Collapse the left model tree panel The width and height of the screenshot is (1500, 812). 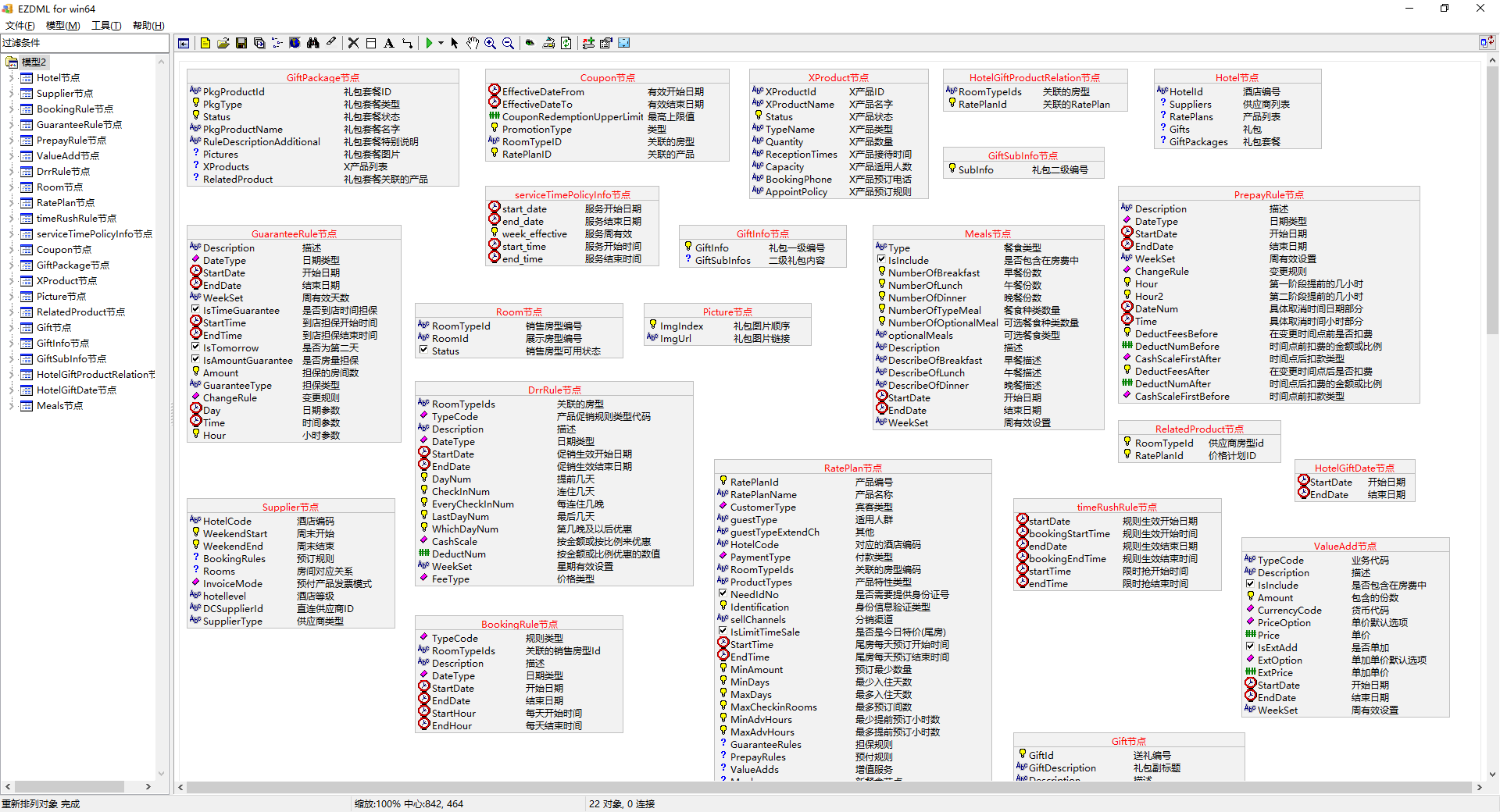tap(184, 43)
